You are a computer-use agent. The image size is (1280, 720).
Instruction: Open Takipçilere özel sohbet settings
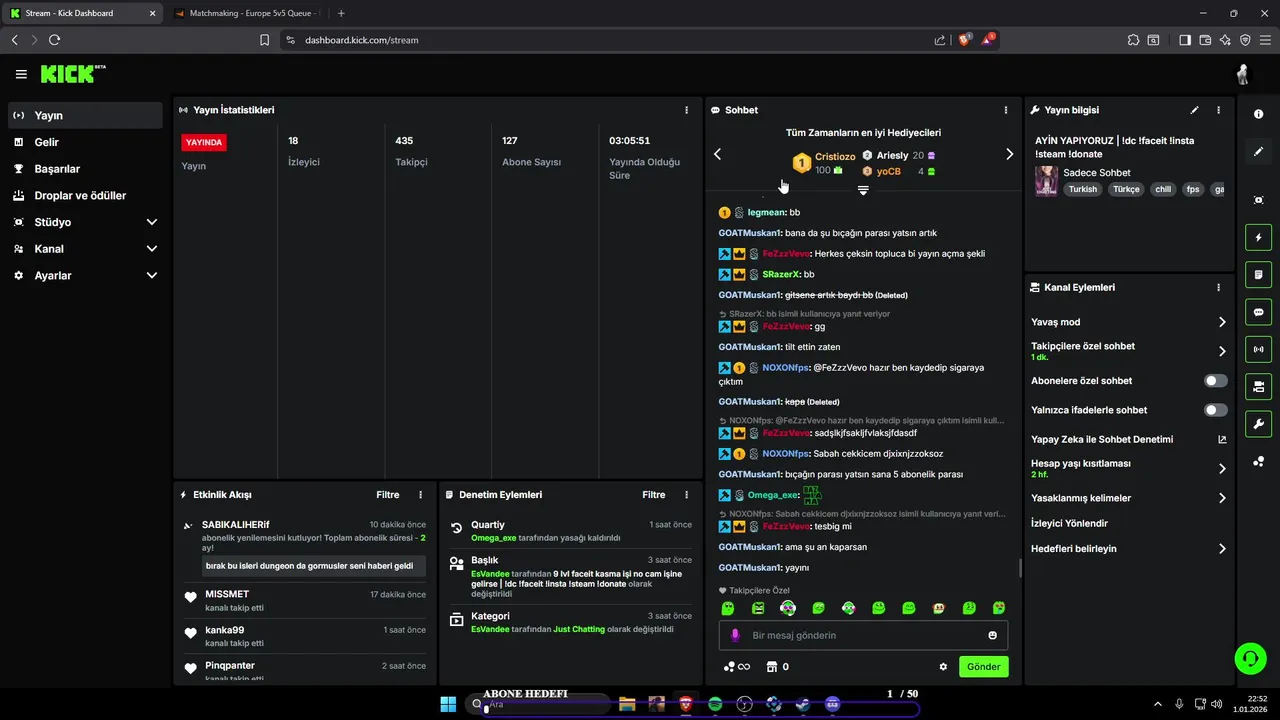coord(1129,351)
